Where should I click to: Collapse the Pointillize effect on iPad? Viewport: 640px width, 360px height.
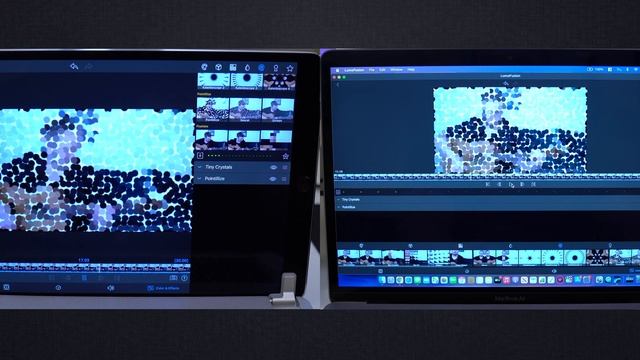click(199, 179)
